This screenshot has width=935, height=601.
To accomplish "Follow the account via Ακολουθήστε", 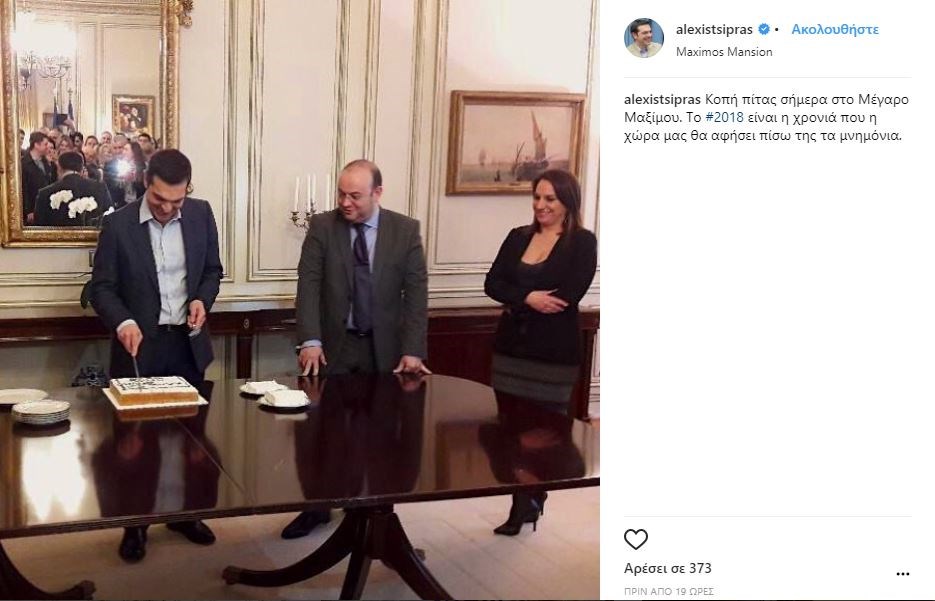I will [x=835, y=29].
